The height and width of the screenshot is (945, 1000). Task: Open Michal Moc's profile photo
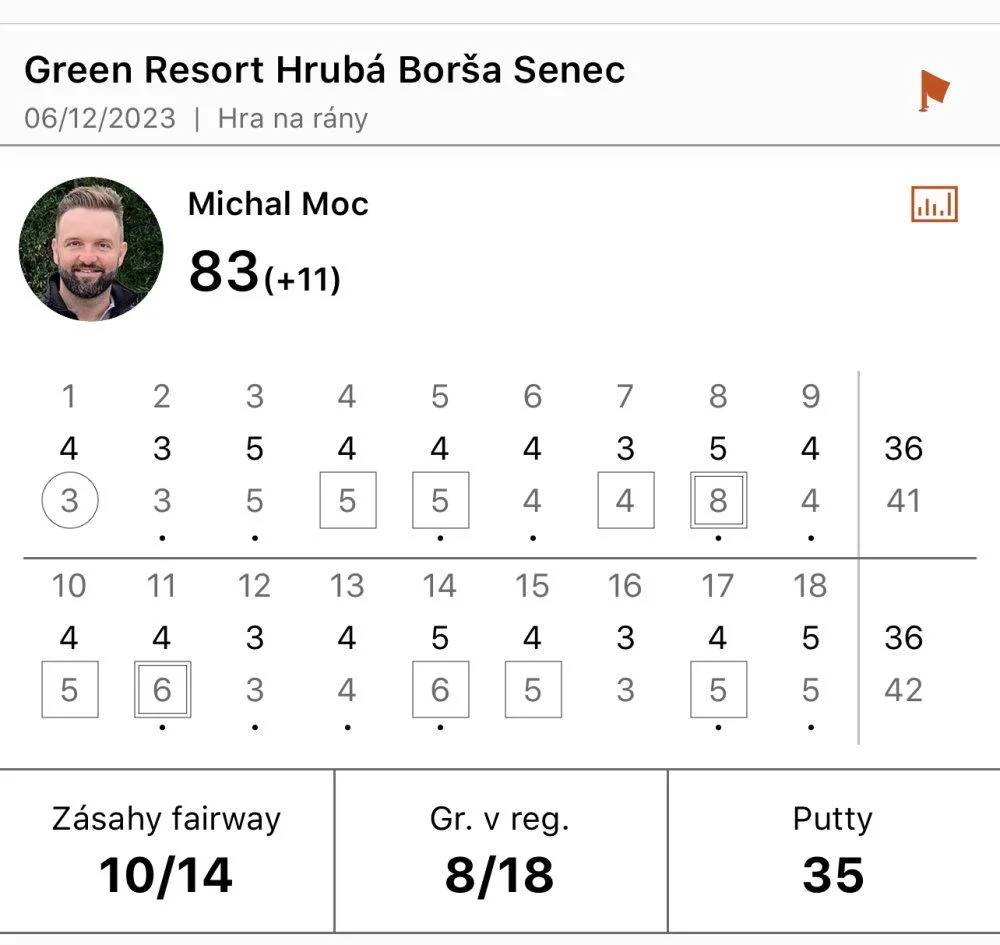tap(91, 249)
